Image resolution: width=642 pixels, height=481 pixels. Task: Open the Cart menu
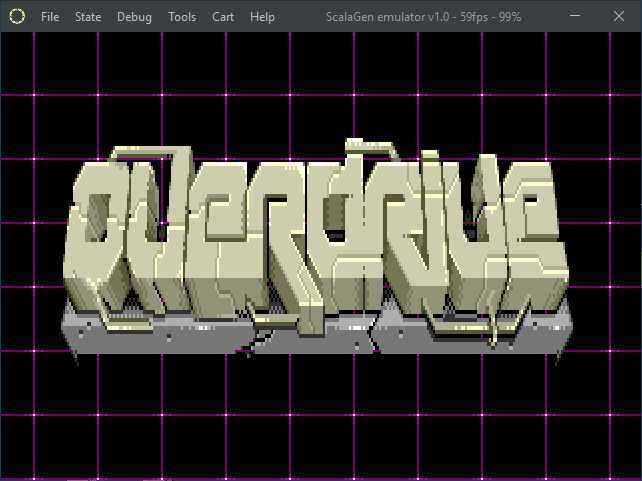tap(223, 17)
